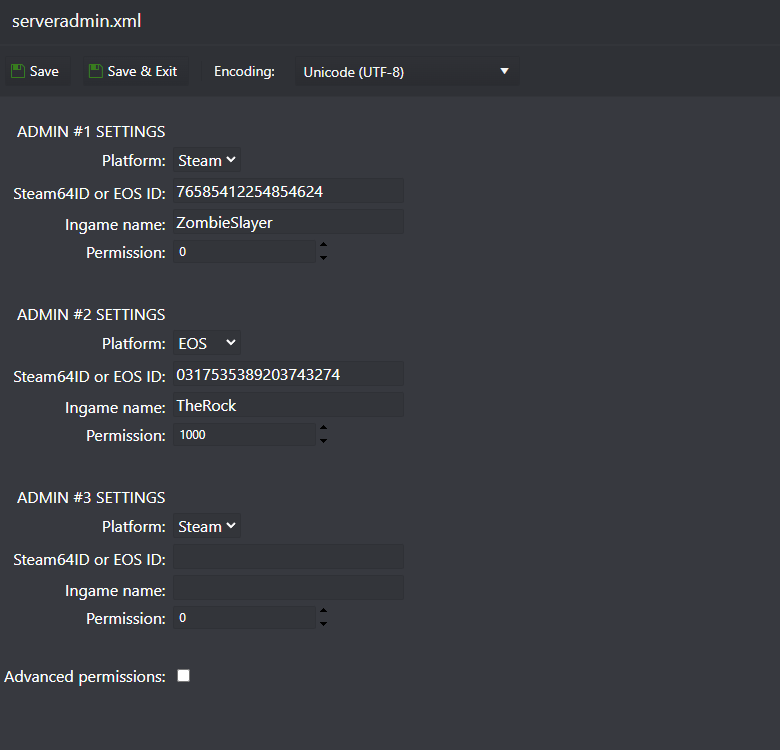
Task: Decrease Admin #2 permission with down arrow
Action: 323,441
